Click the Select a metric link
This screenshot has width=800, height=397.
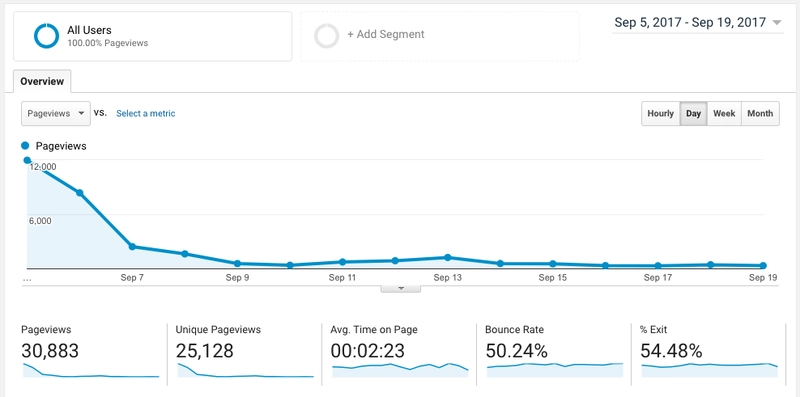(145, 113)
